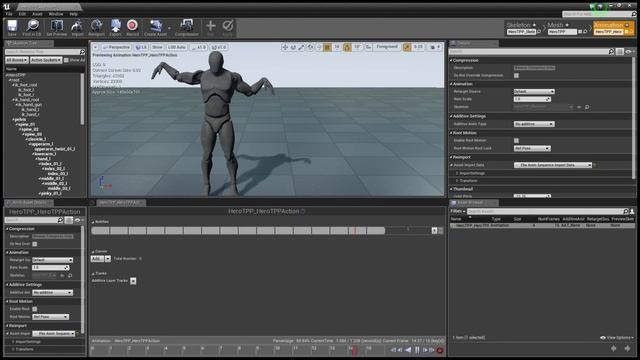This screenshot has height=360, width=640.
Task: Click Details panel search magnifier icon
Action: 611,51
